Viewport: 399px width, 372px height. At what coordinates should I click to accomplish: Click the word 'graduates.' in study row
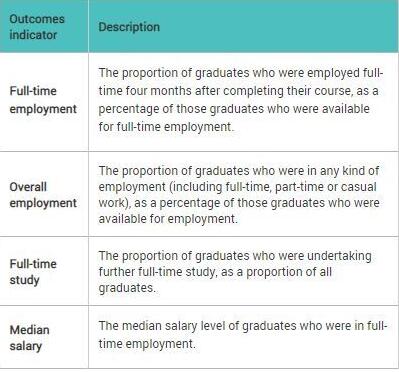point(127,288)
